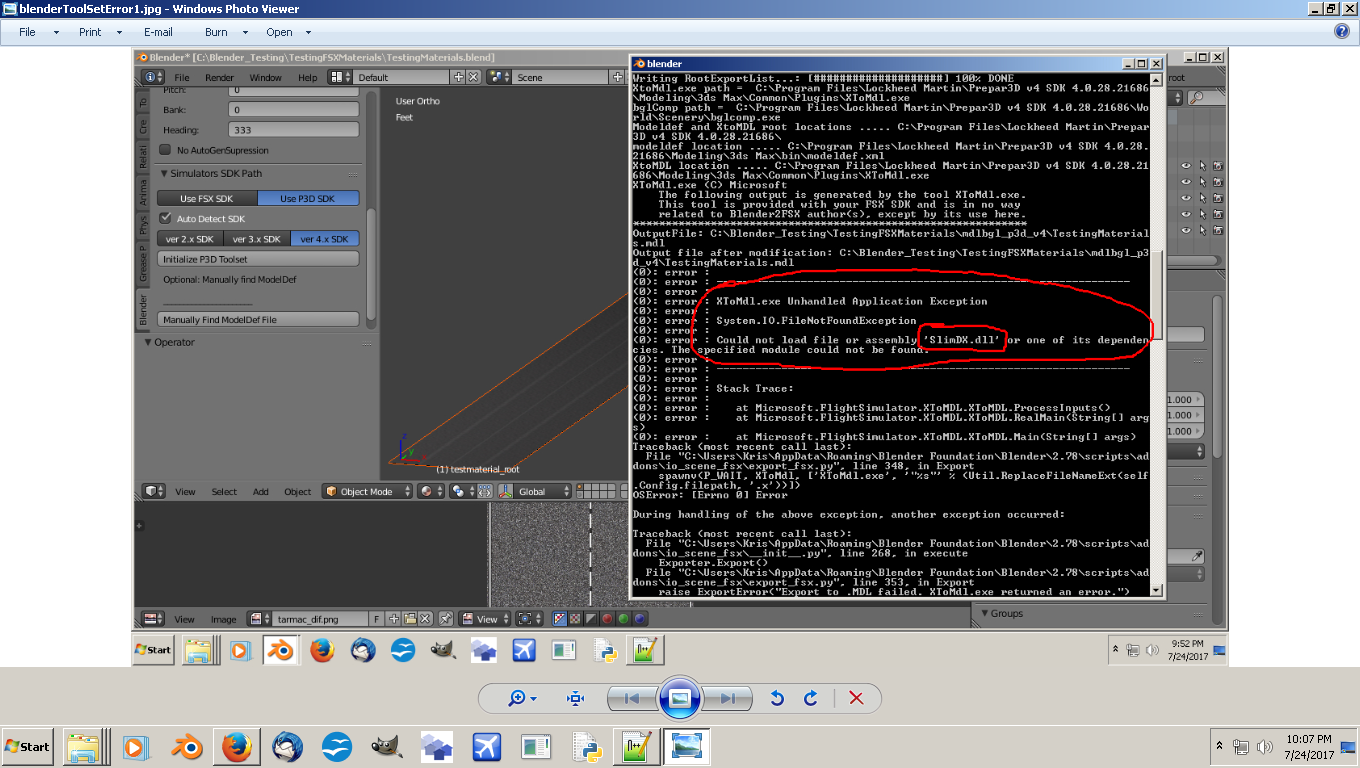This screenshot has height=768, width=1360.
Task: Collapse the Operator panel
Action: pyautogui.click(x=150, y=342)
